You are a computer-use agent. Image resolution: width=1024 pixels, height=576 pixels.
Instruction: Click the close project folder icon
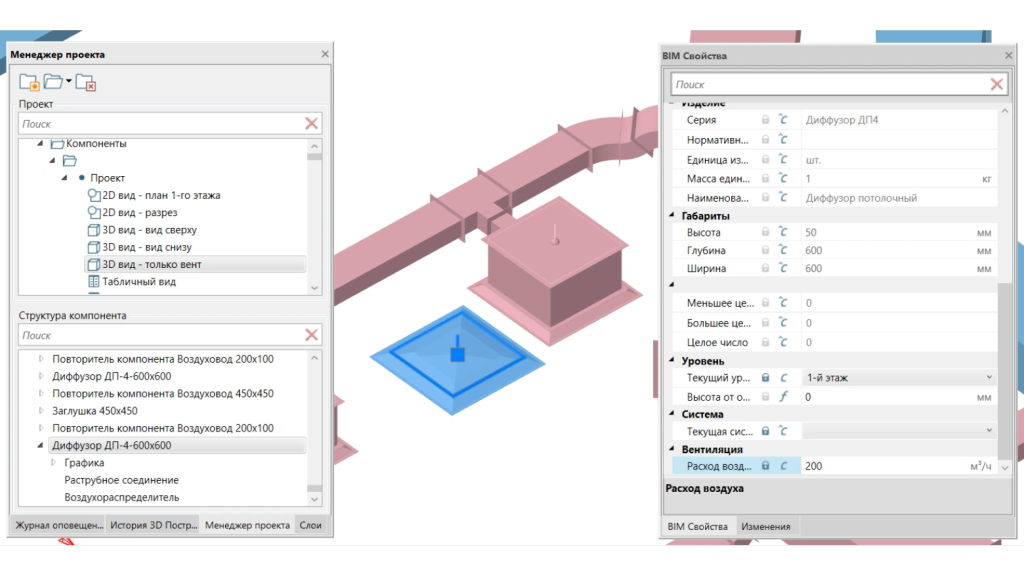pyautogui.click(x=86, y=83)
